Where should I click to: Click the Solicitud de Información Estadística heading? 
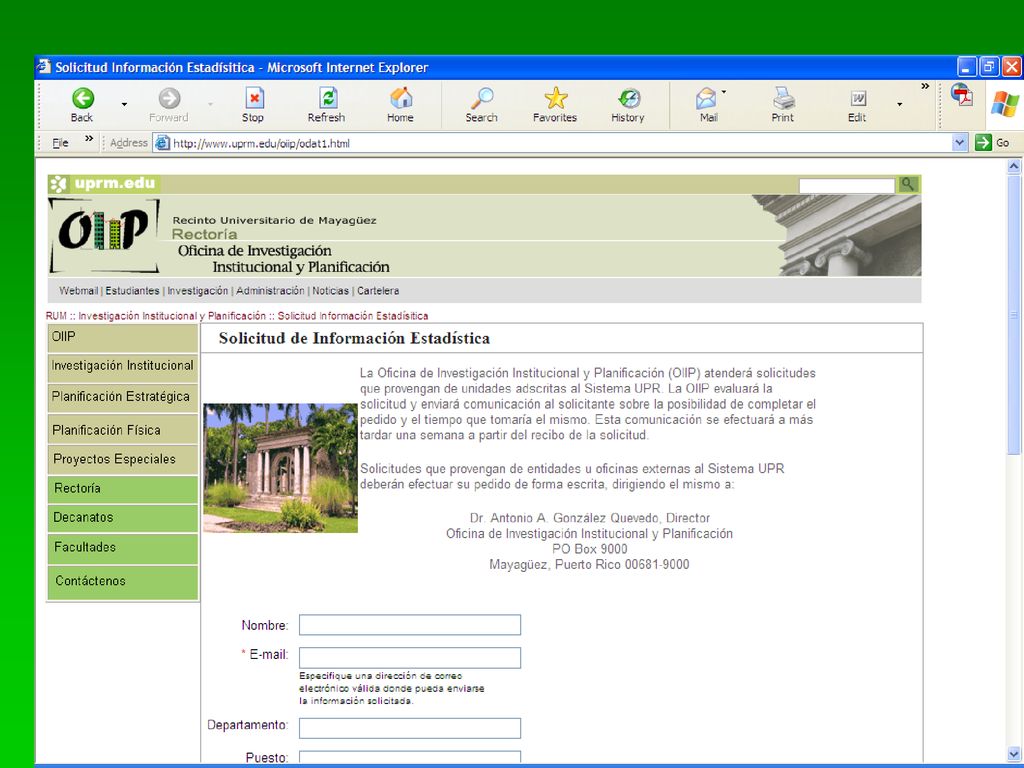pos(354,338)
